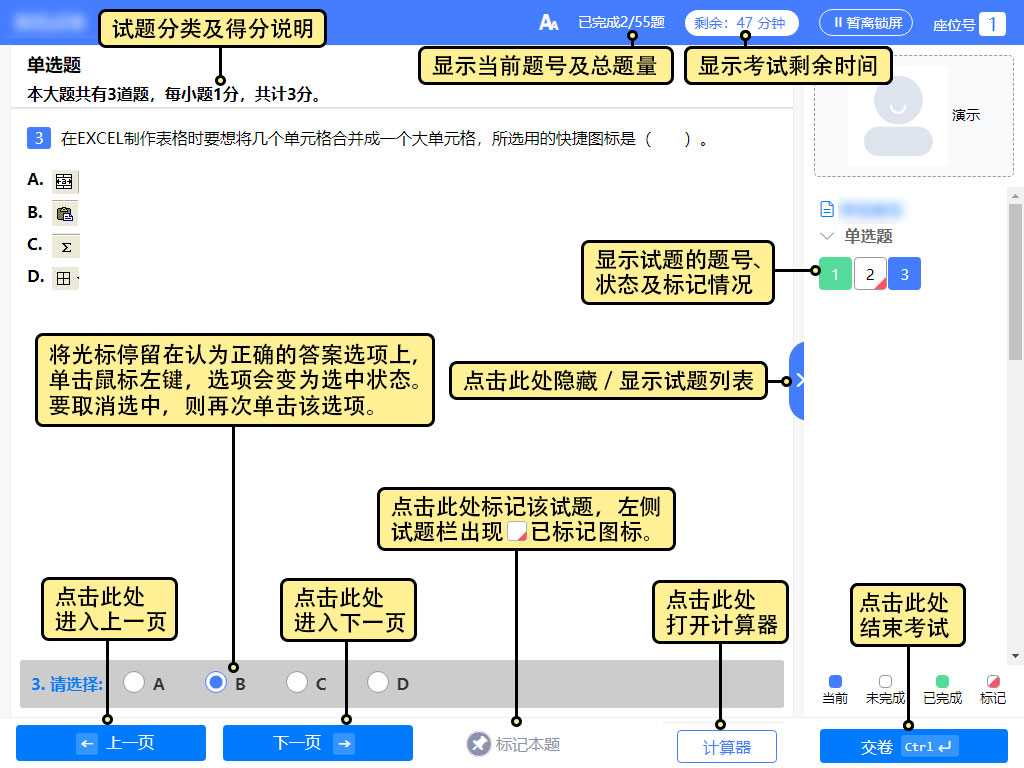Mark this question with 标记本题

(x=514, y=744)
